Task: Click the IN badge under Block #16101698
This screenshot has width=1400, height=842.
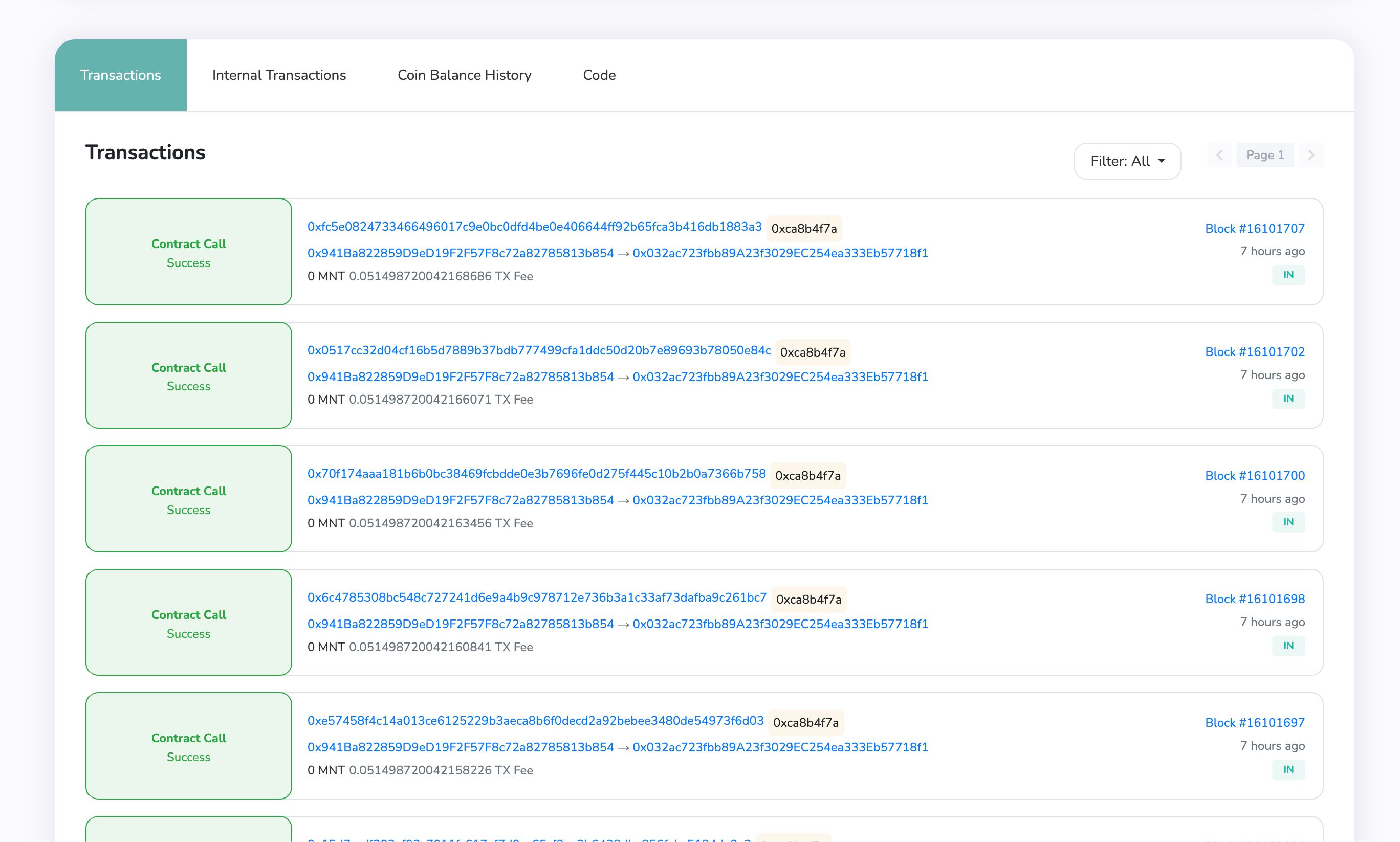Action: point(1288,646)
